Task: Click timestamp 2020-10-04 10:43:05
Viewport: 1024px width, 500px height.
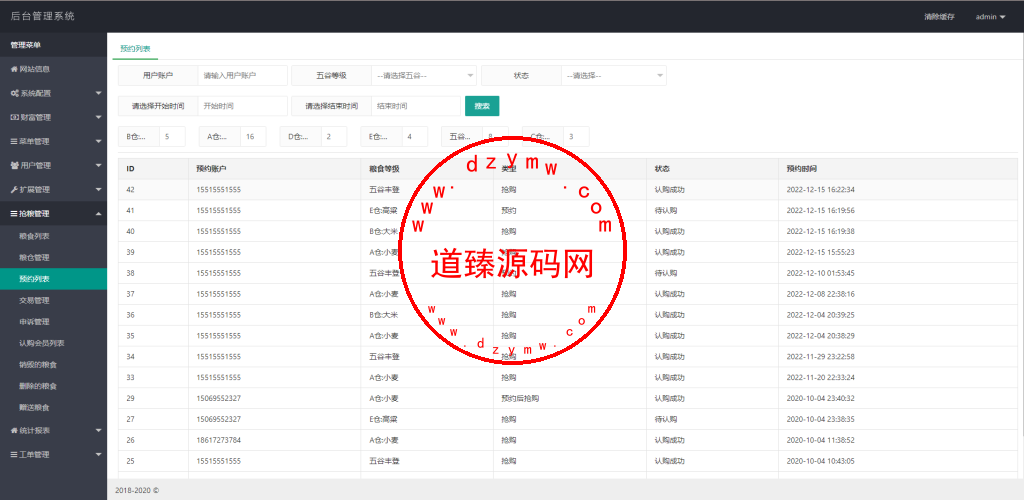Action: click(x=820, y=461)
